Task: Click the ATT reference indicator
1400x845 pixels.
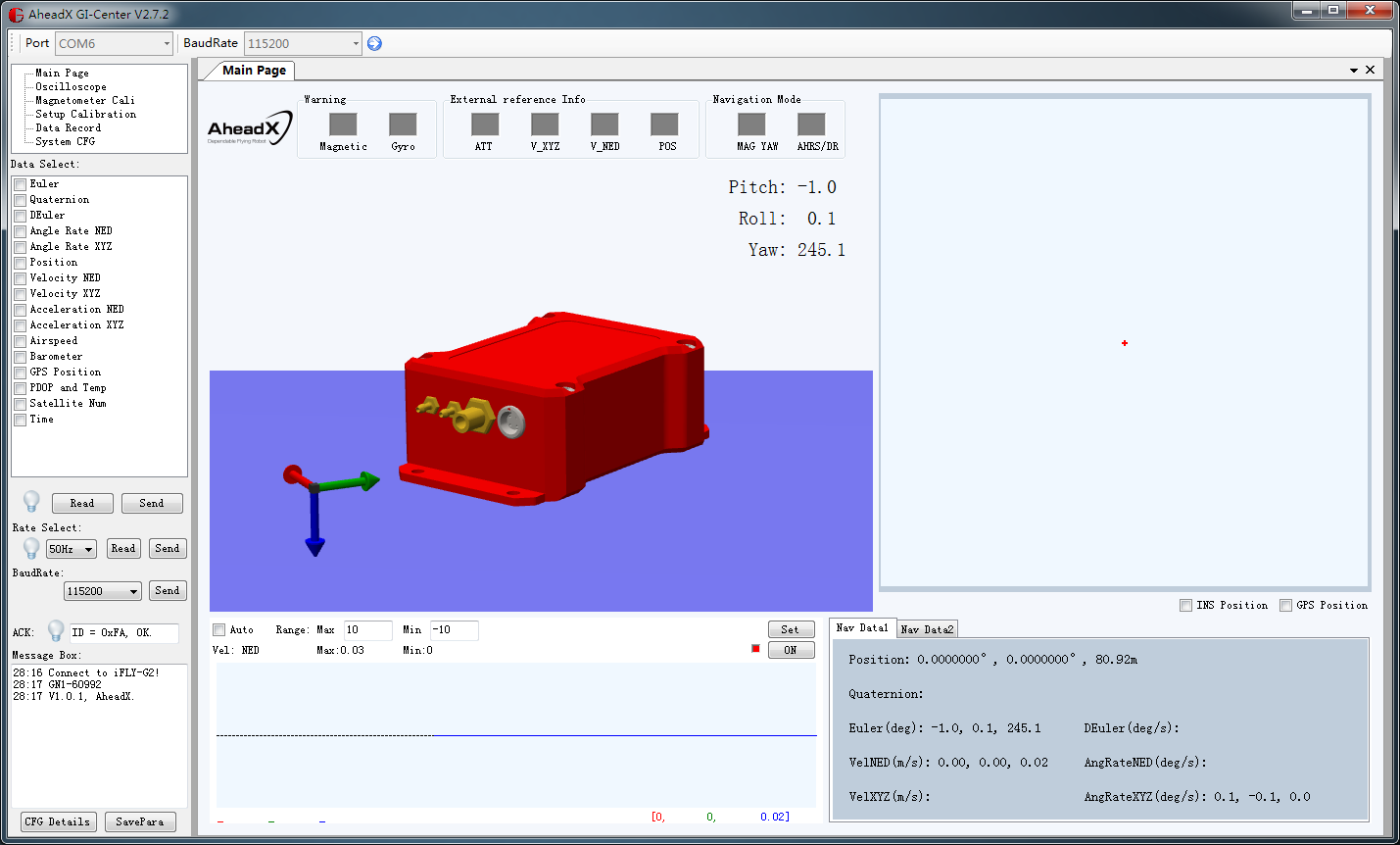Action: (x=485, y=124)
